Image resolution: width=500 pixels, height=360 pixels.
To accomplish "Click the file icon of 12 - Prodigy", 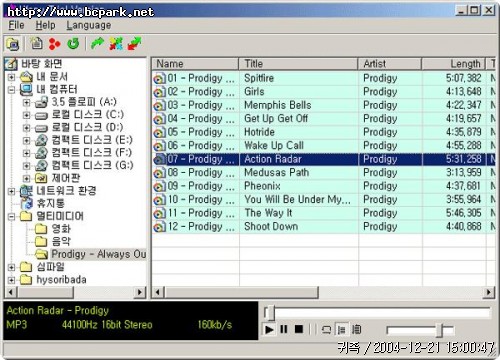I will [159, 227].
